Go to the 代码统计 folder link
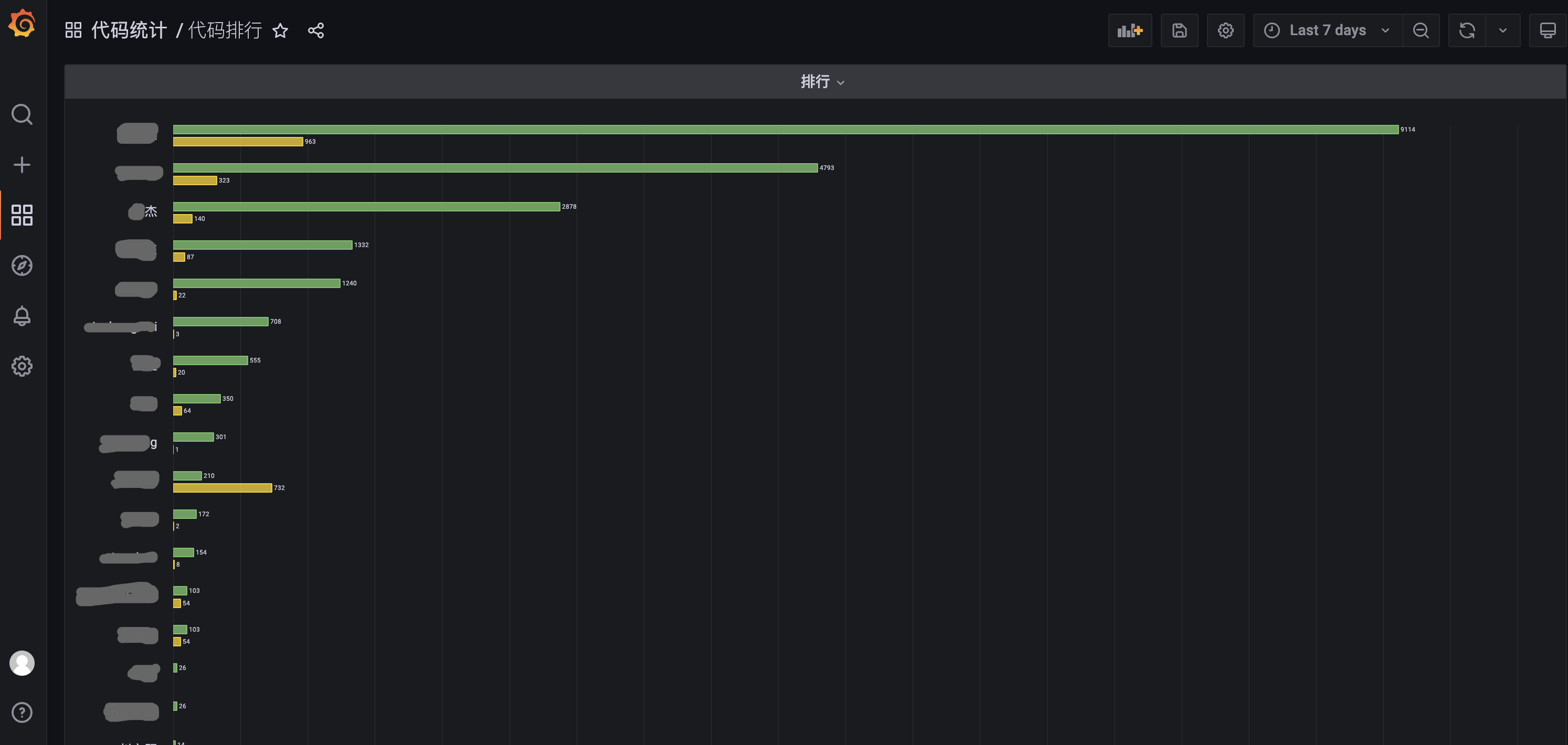The height and width of the screenshot is (745, 1568). 129,30
